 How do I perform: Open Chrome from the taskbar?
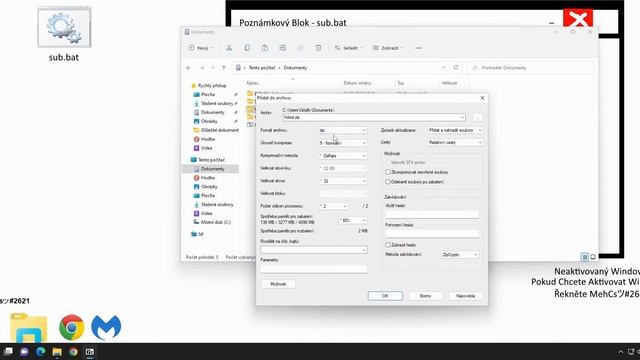pos(73,352)
